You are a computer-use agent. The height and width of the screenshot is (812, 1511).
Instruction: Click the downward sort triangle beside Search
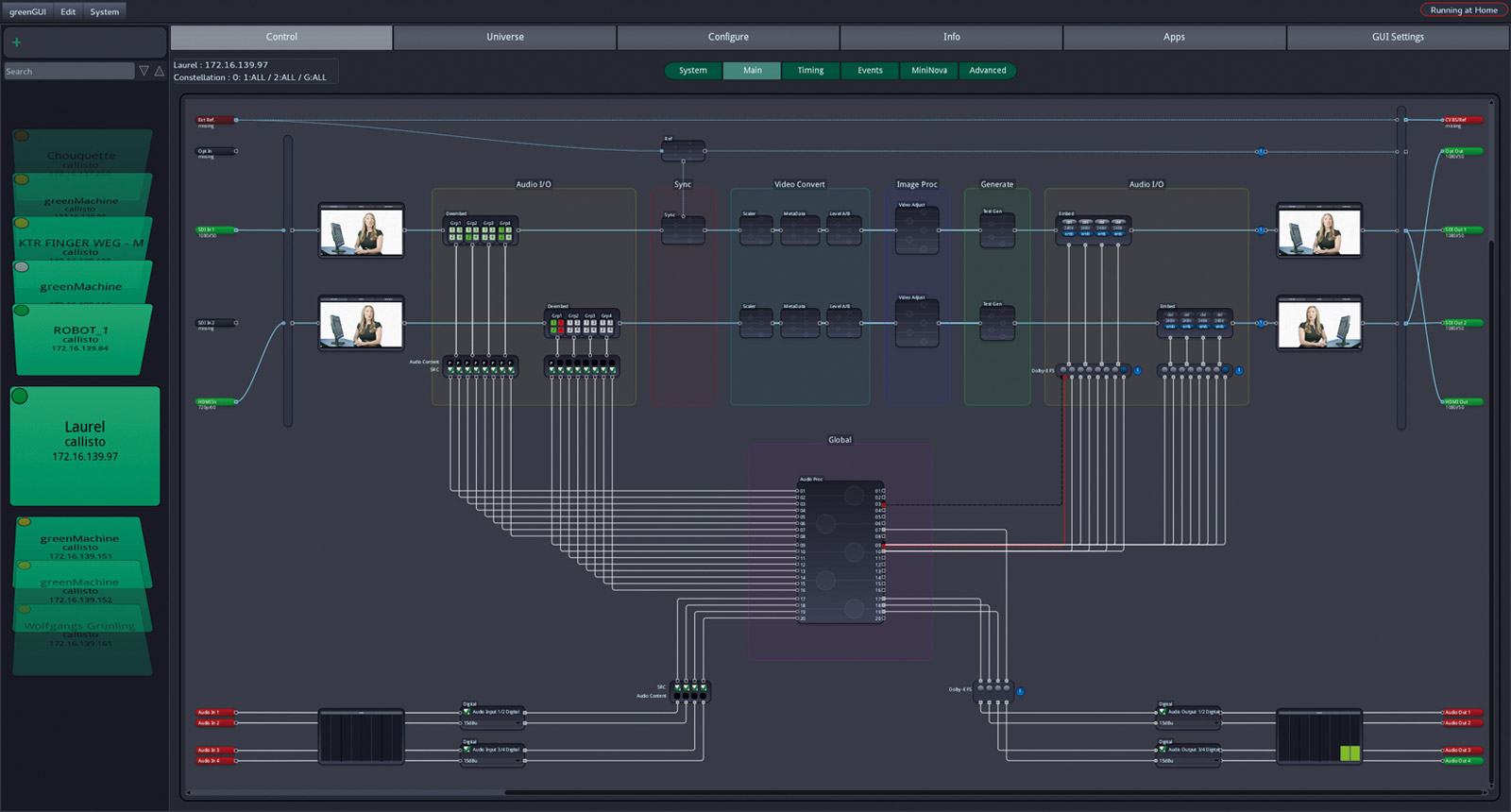[144, 71]
